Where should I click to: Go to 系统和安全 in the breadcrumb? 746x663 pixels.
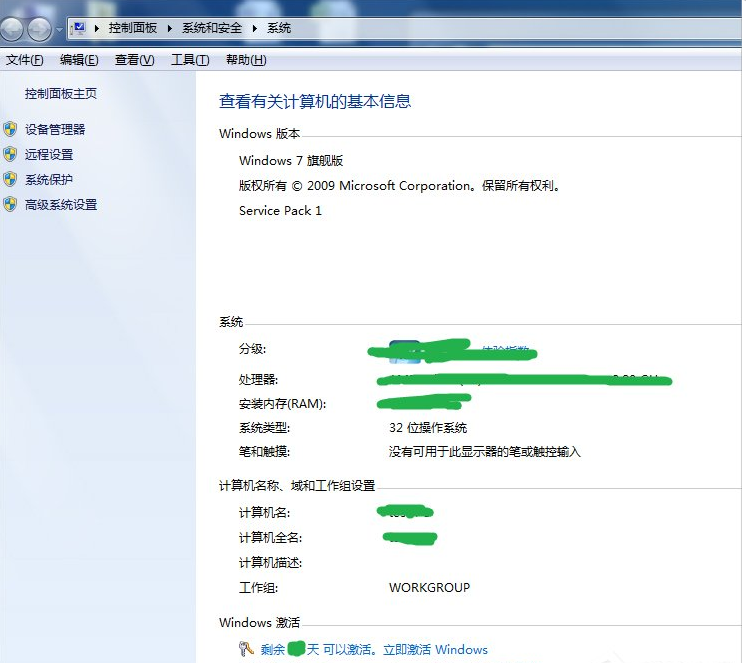212,28
